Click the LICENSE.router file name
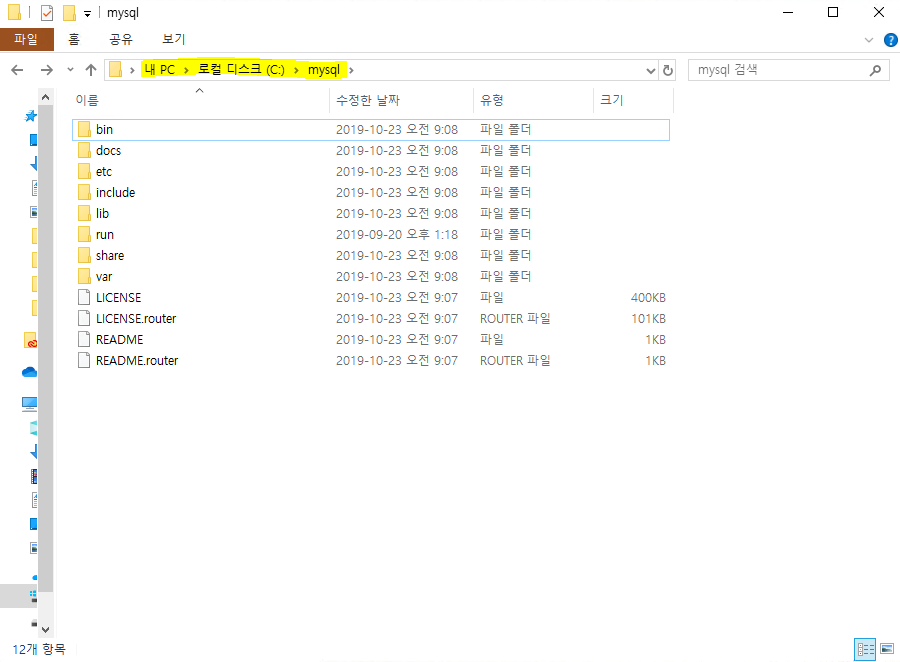This screenshot has width=900, height=662. click(x=136, y=319)
